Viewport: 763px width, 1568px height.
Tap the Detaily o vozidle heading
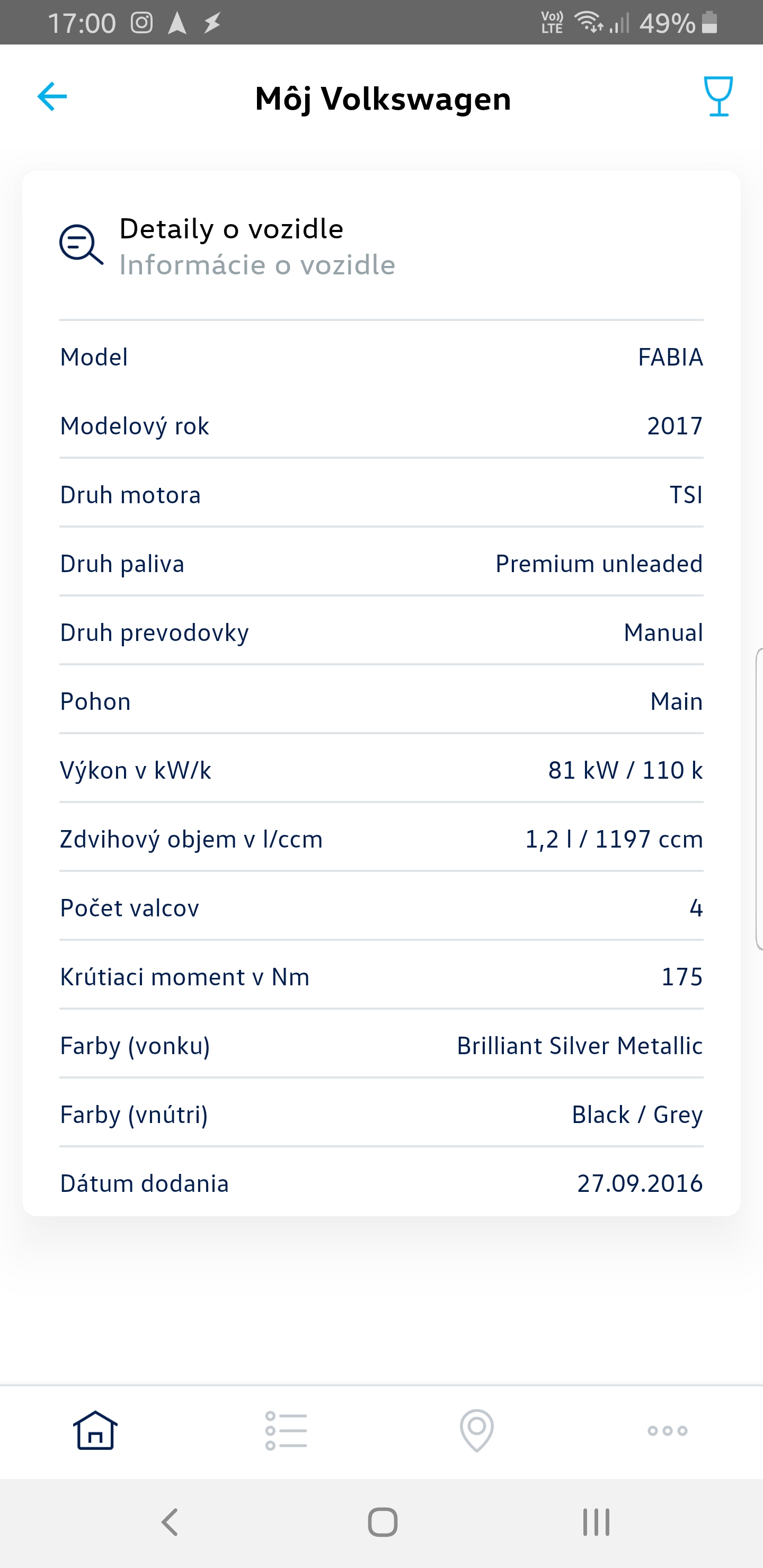coord(232,229)
